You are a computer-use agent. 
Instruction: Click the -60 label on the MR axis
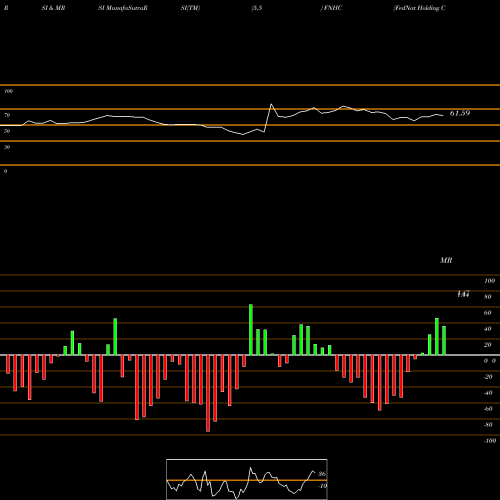(x=488, y=409)
